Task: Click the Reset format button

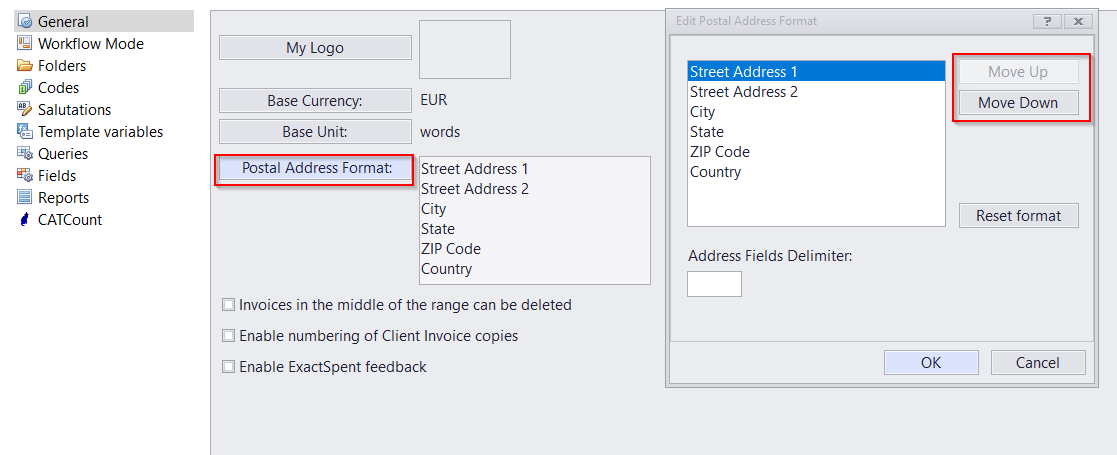Action: point(1018,216)
